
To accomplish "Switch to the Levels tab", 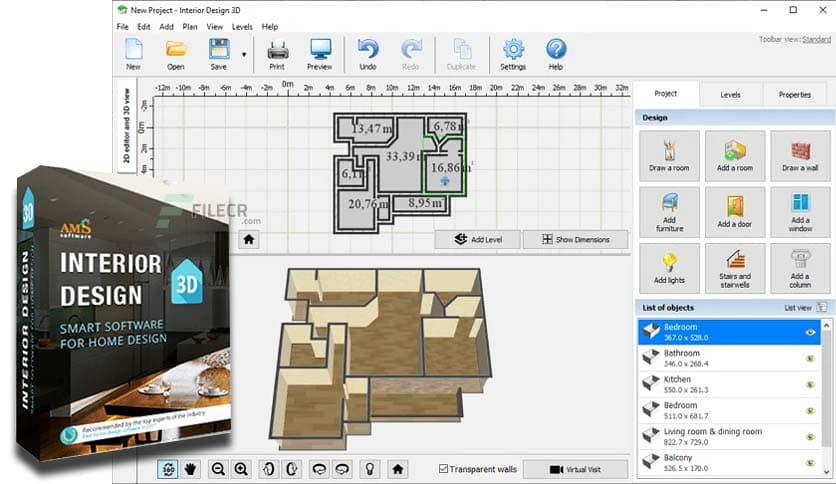I will (730, 94).
